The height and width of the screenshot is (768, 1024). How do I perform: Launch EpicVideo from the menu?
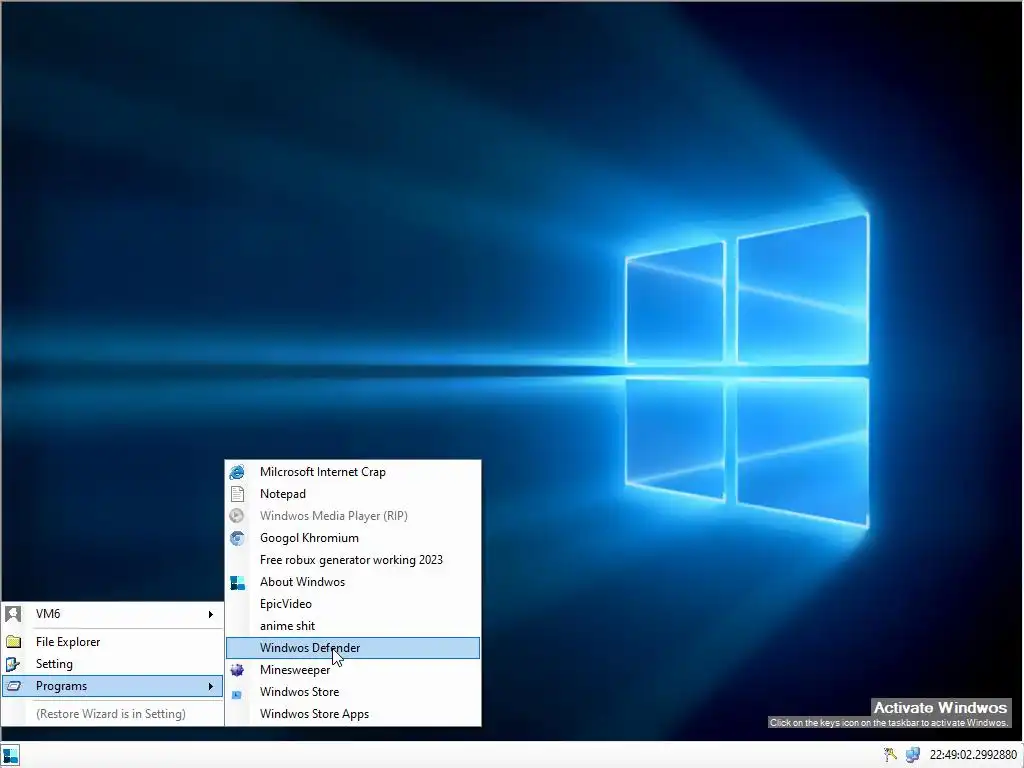click(x=353, y=604)
